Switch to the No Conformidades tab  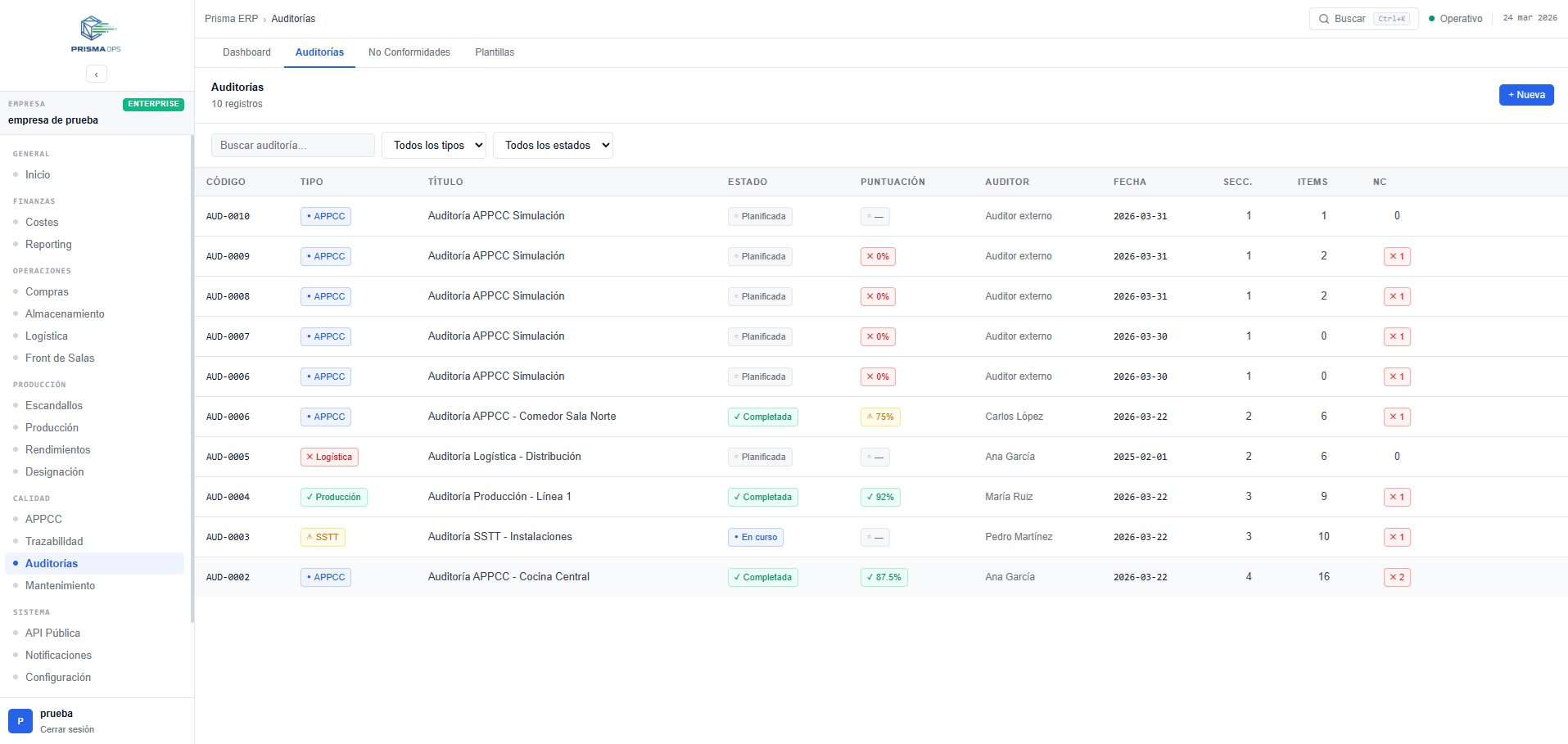[409, 52]
